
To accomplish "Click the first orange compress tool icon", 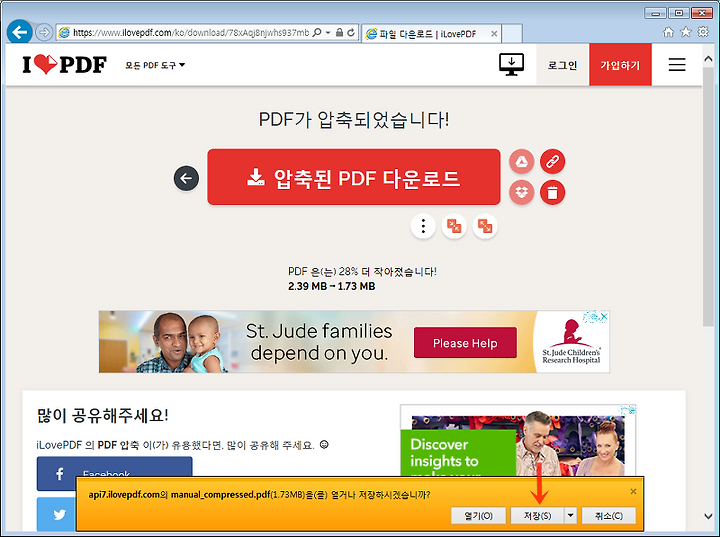I will (454, 226).
